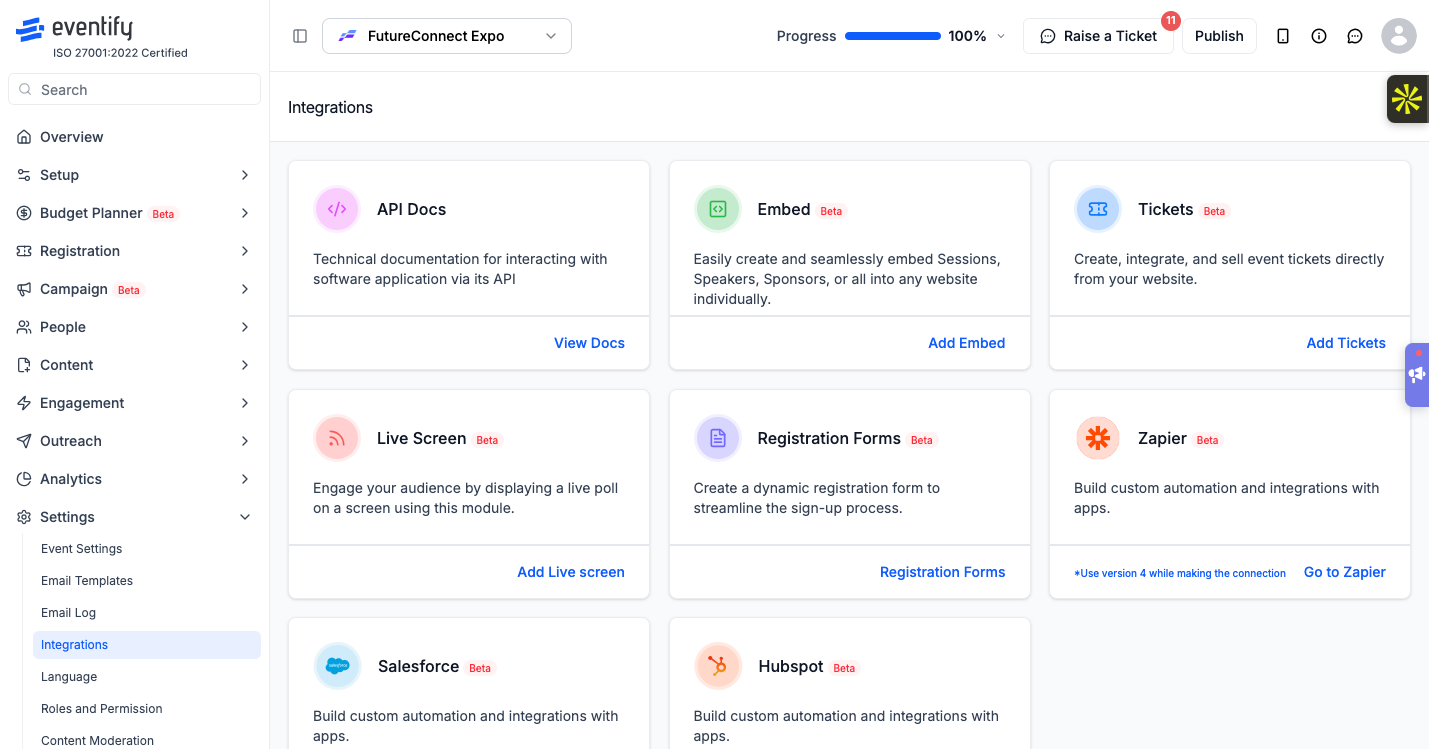
Task: Click the Hubspot logo icon
Action: tap(717, 666)
